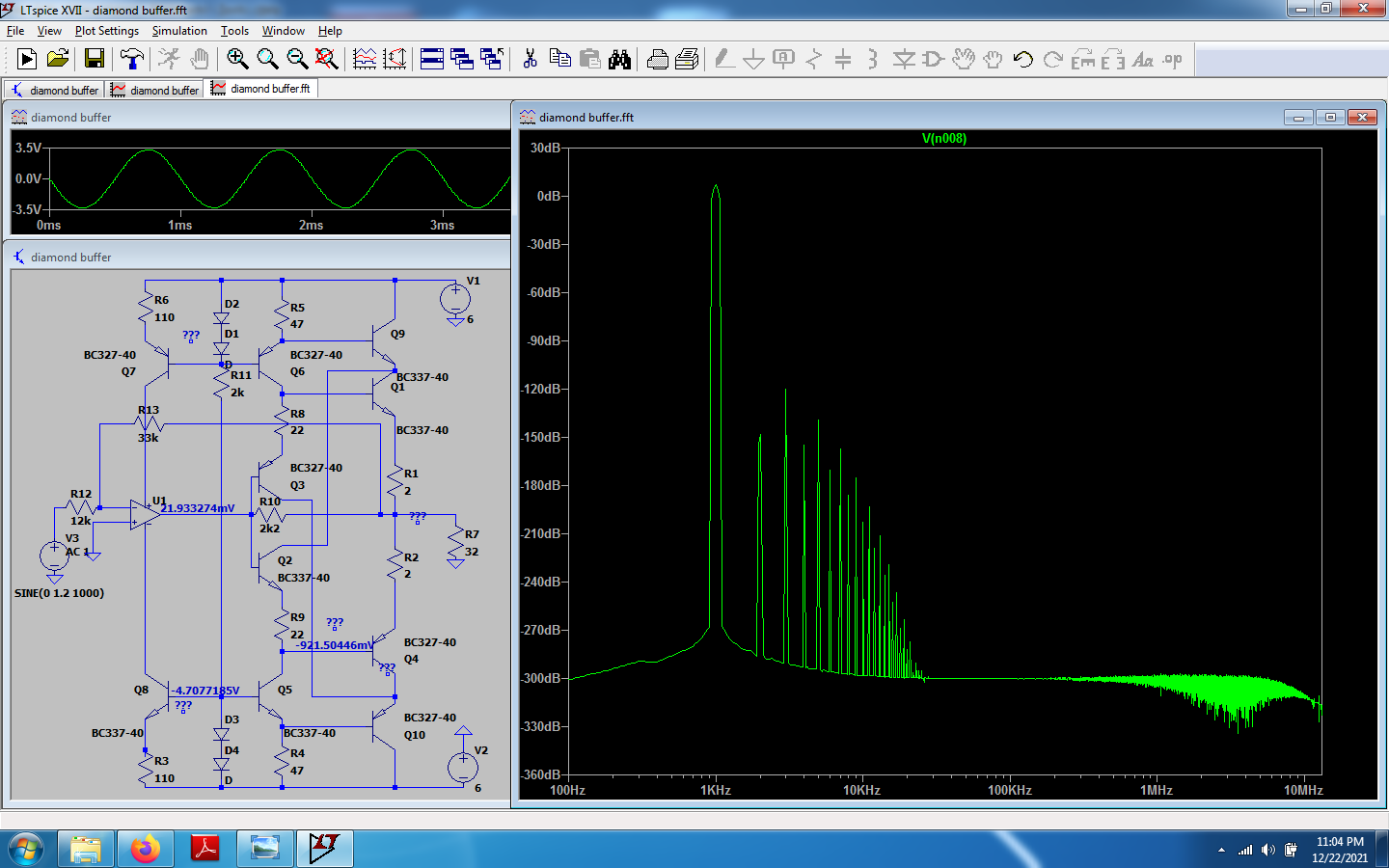Click the Halt simulation running-man icon
This screenshot has height=868, width=1389.
tap(169, 60)
